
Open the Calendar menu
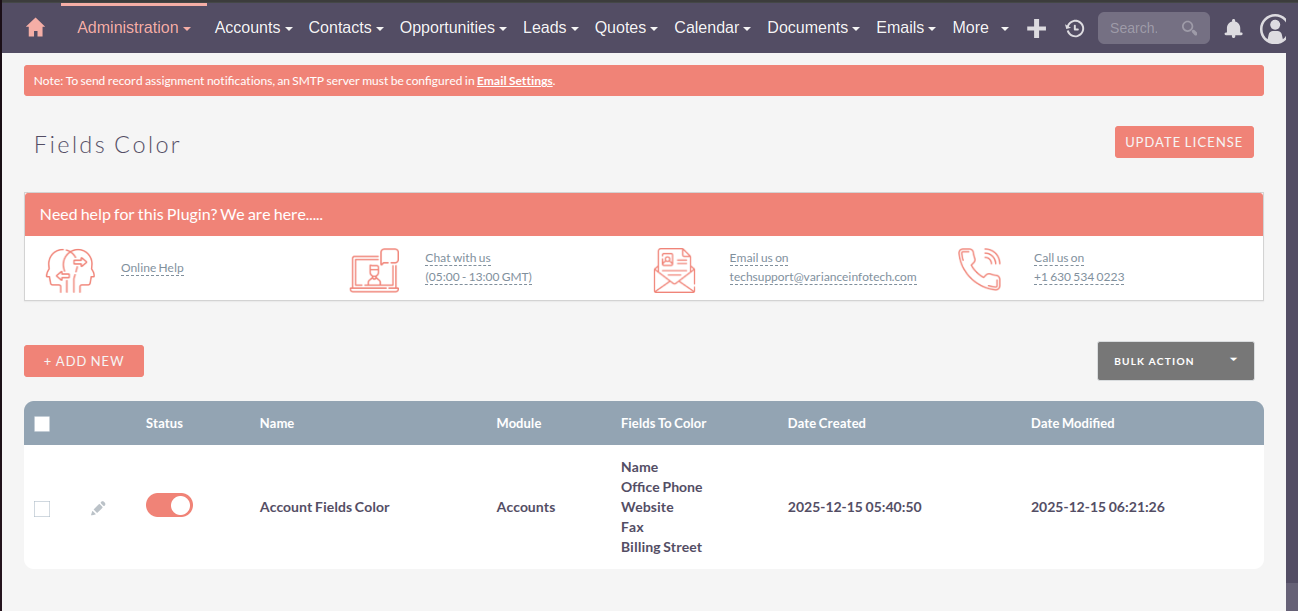[712, 28]
